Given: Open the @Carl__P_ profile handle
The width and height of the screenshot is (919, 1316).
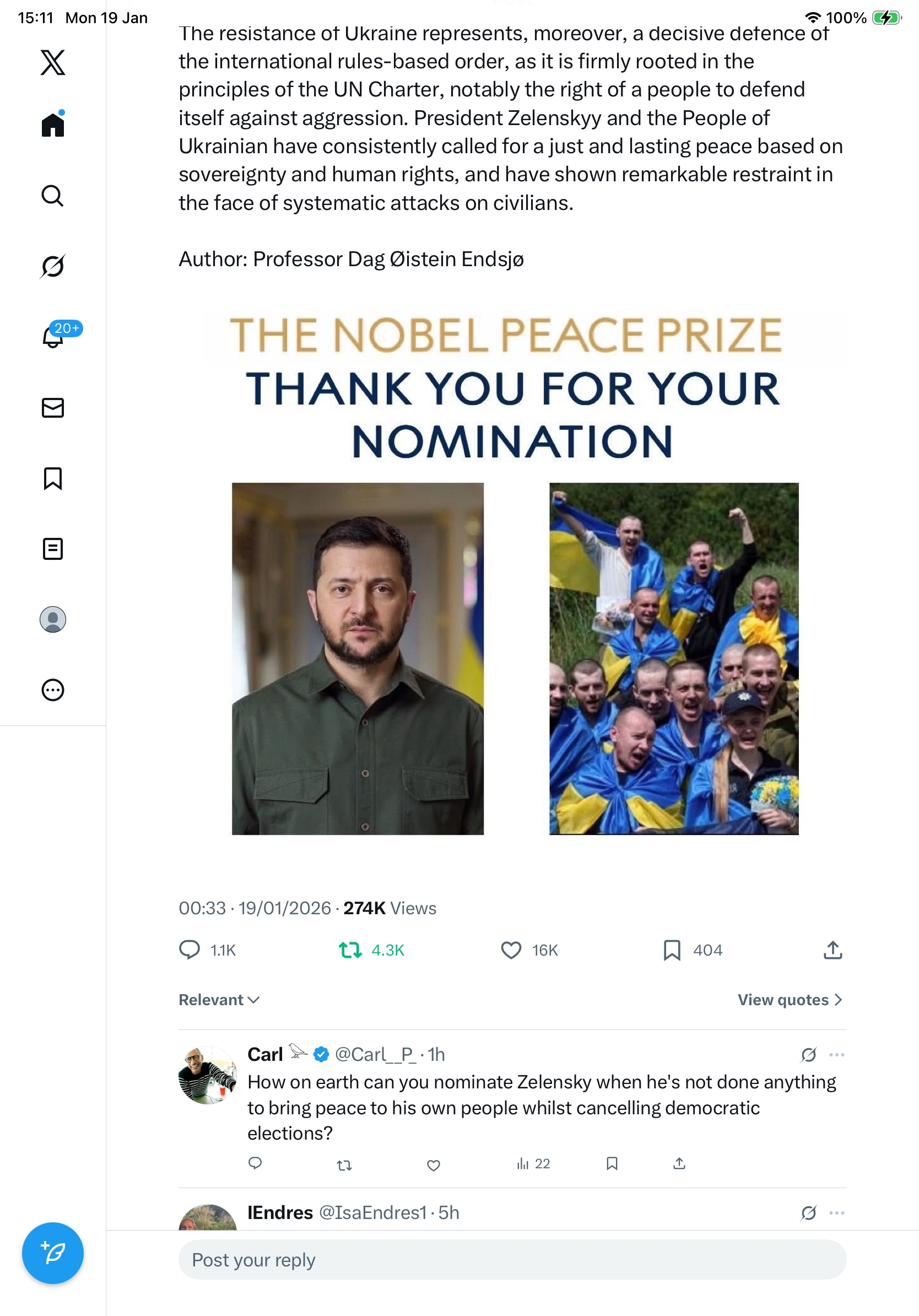Looking at the screenshot, I should tap(375, 1055).
